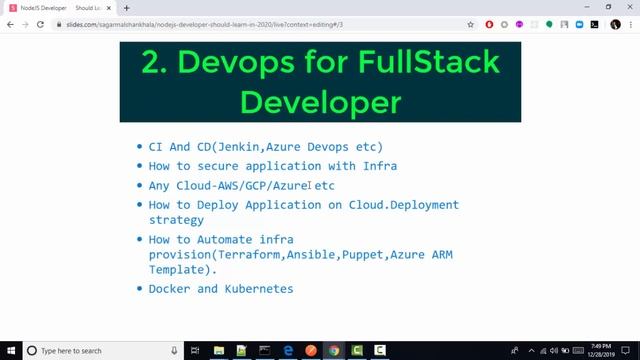
Task: Open Task View on the taskbar
Action: [x=195, y=351]
